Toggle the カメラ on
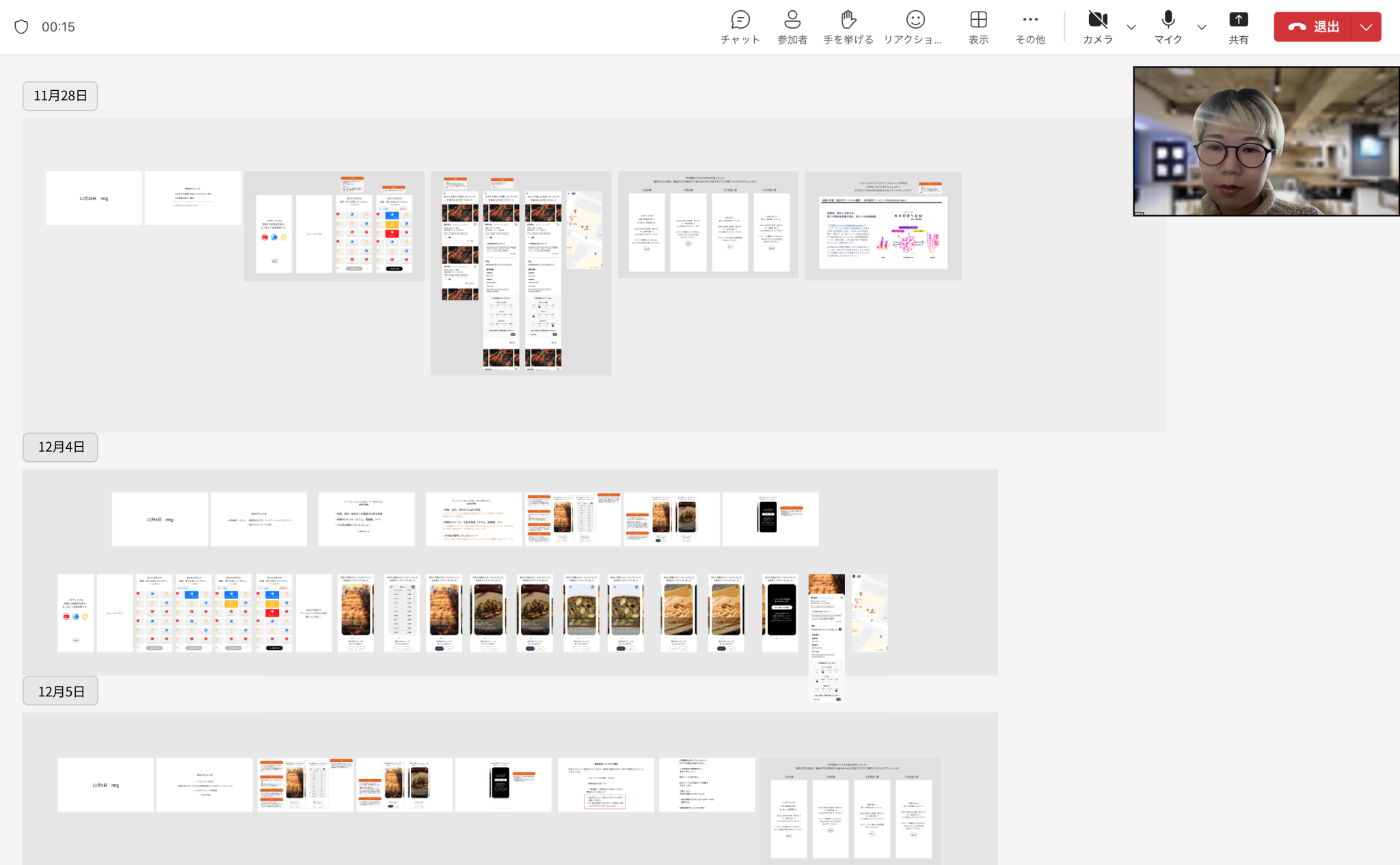Screen dimensions: 1400x865 pyautogui.click(x=1098, y=27)
